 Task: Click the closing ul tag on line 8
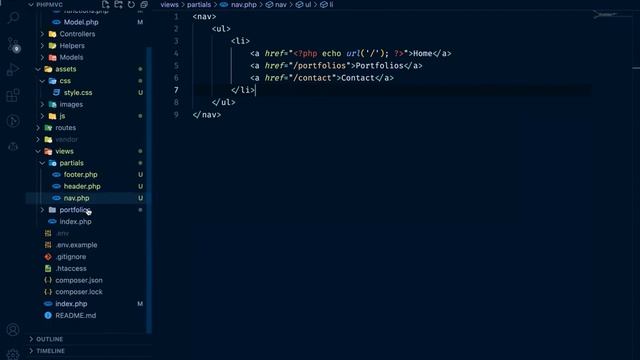224,102
